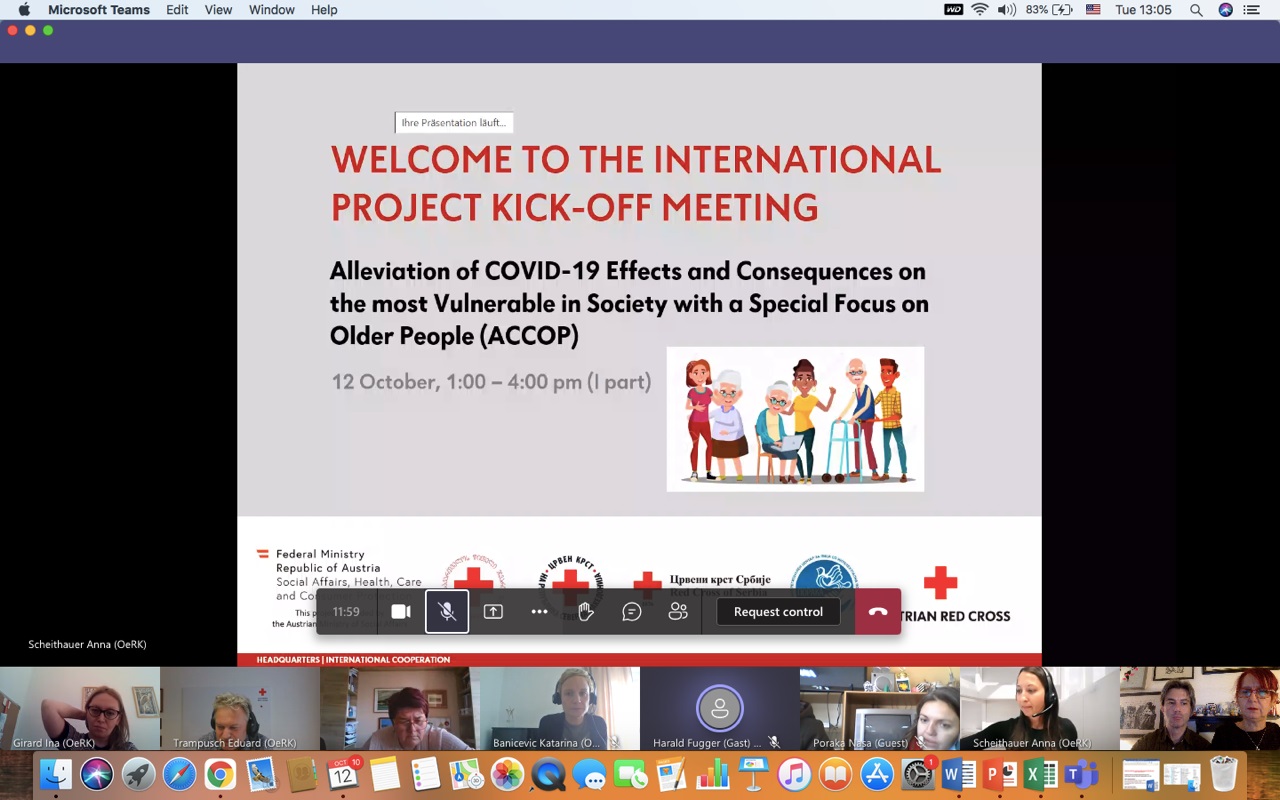Image resolution: width=1280 pixels, height=800 pixels.
Task: Open Pages app in dock
Action: [x=671, y=774]
